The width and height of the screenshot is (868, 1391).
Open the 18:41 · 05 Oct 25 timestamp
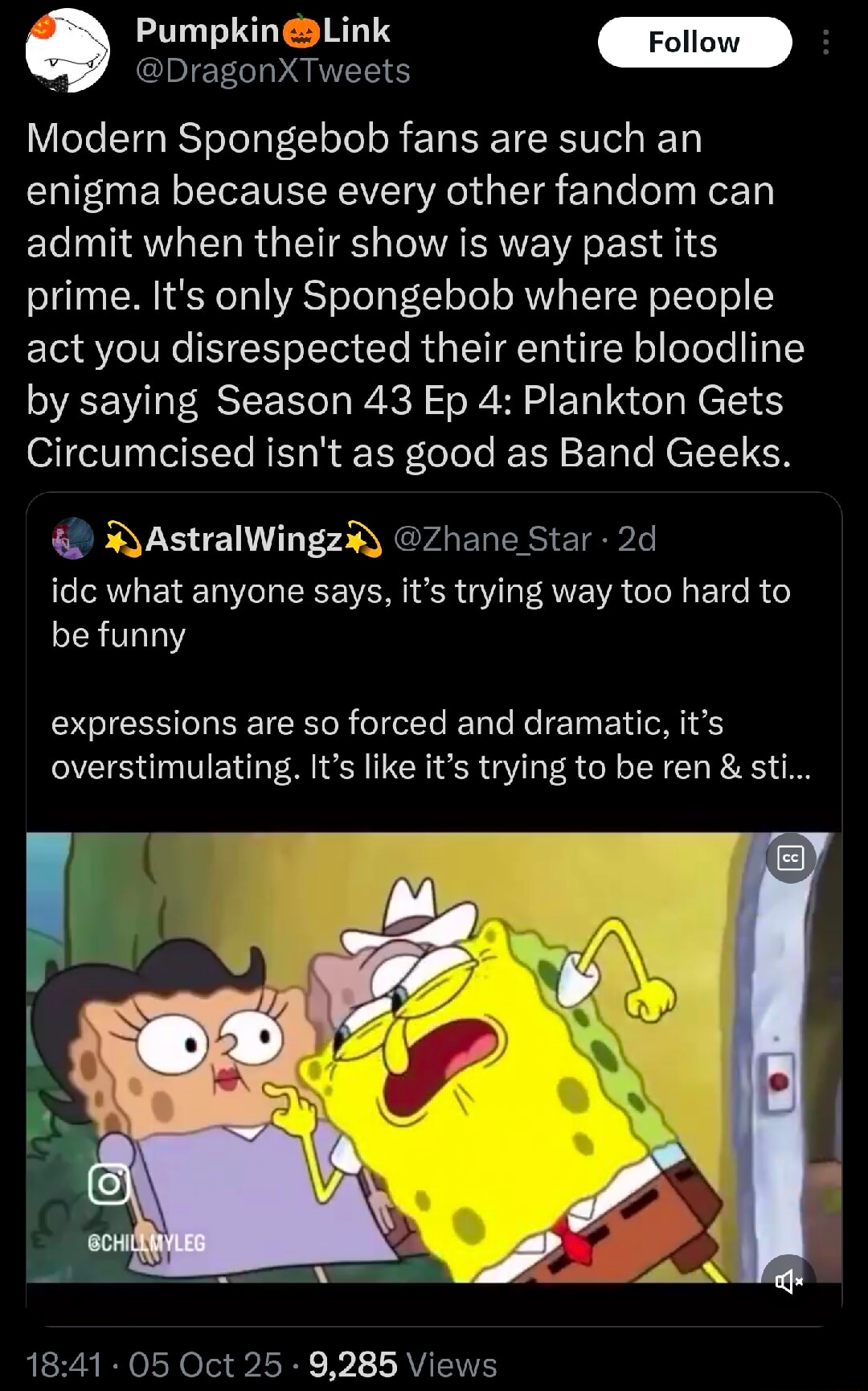pyautogui.click(x=154, y=1364)
